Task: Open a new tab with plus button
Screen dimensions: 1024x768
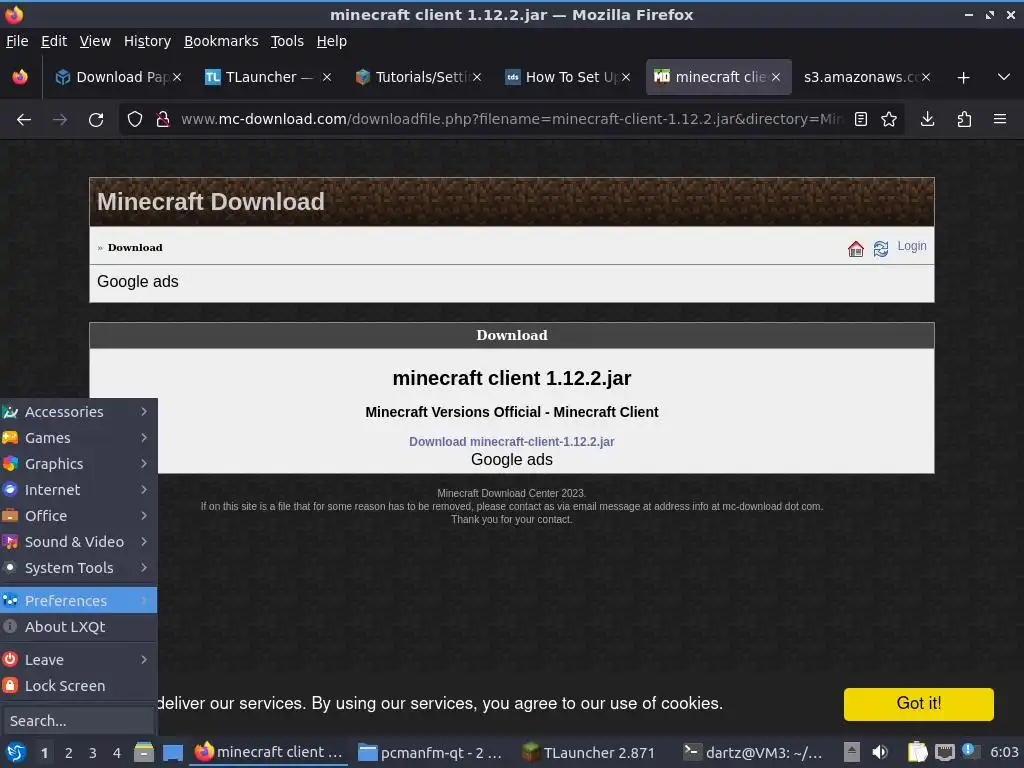Action: (963, 78)
